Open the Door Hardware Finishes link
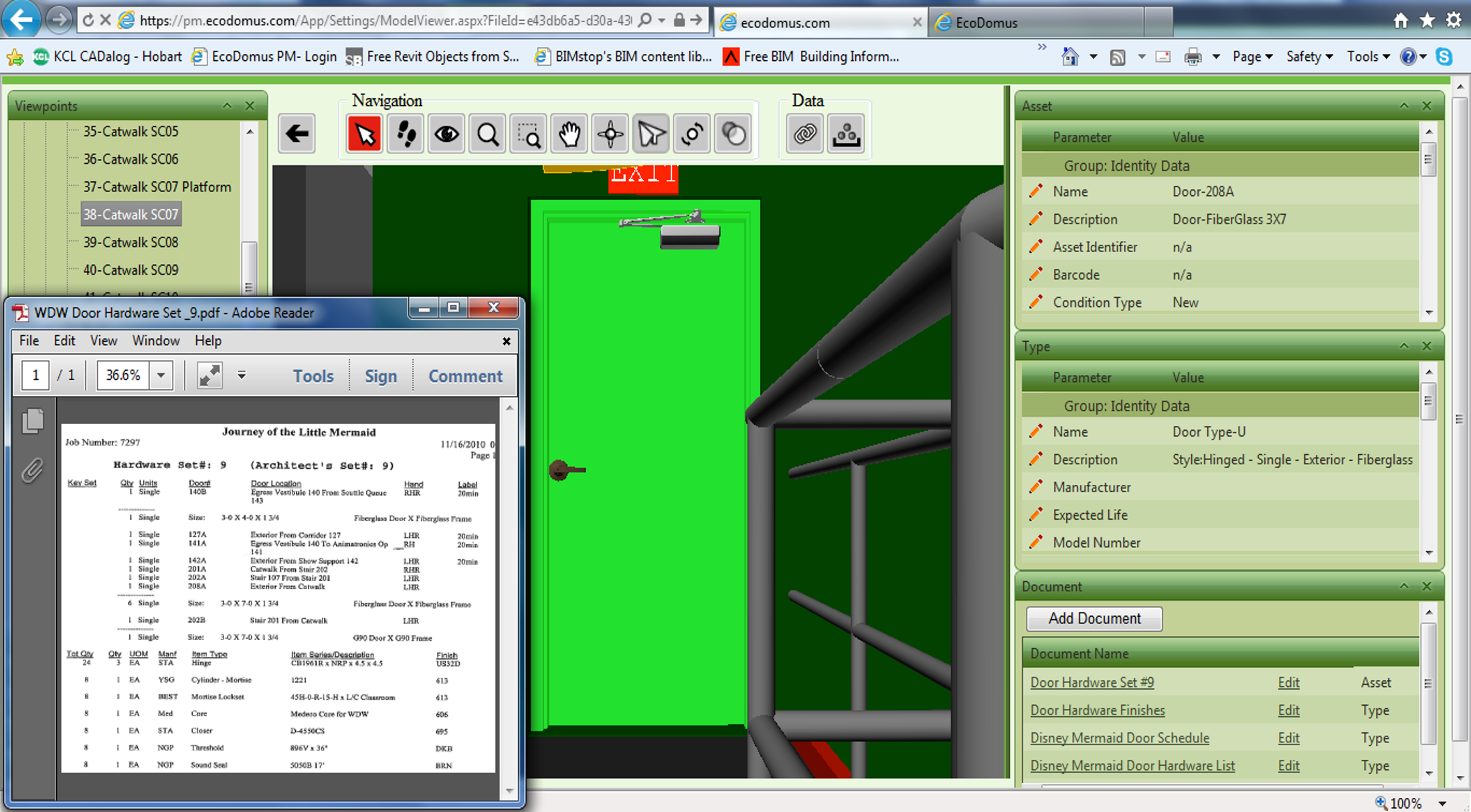 coord(1097,710)
